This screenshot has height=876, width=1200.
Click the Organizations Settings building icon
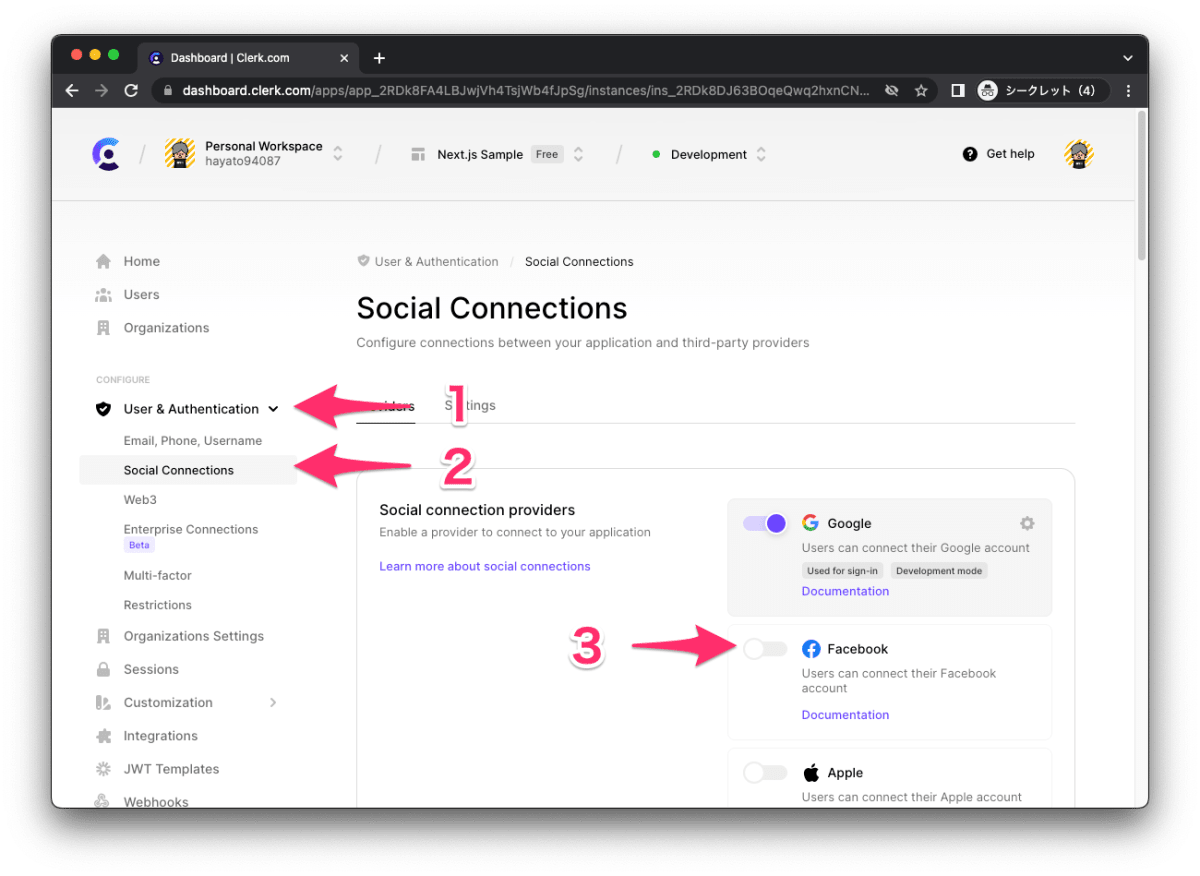pos(103,636)
